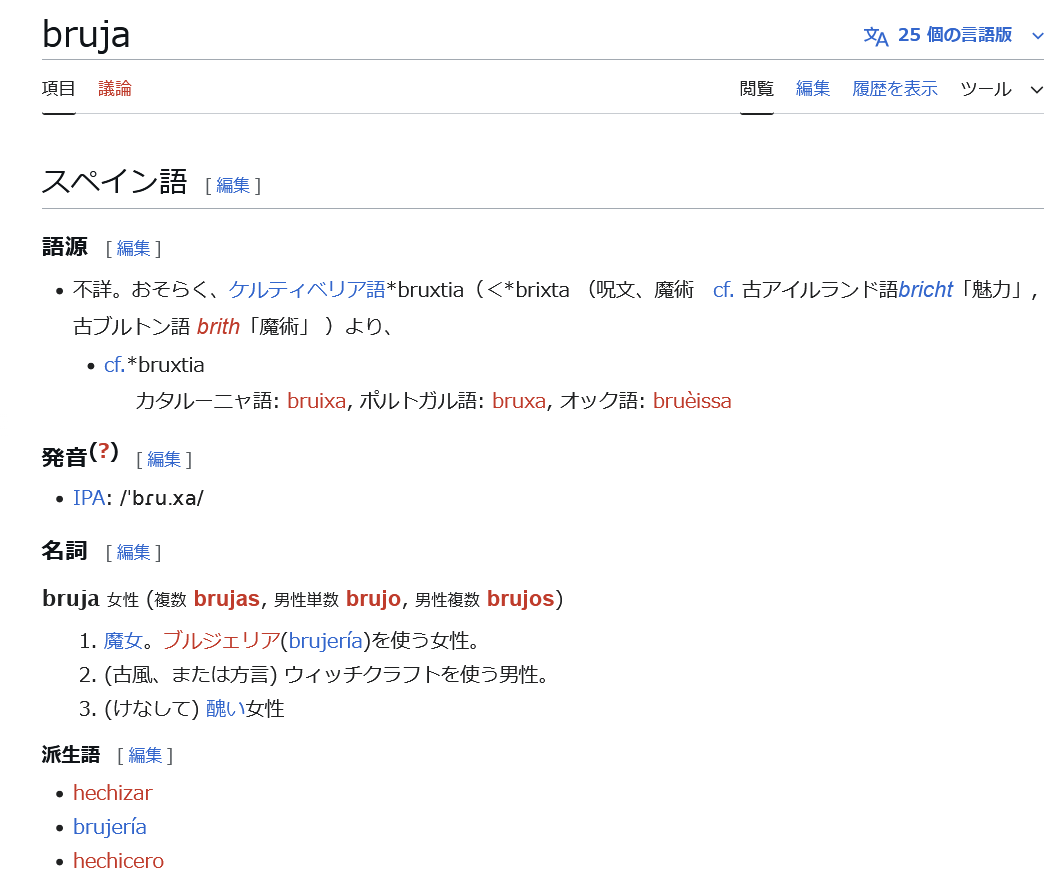Open the ブルジェリア red link

click(221, 641)
